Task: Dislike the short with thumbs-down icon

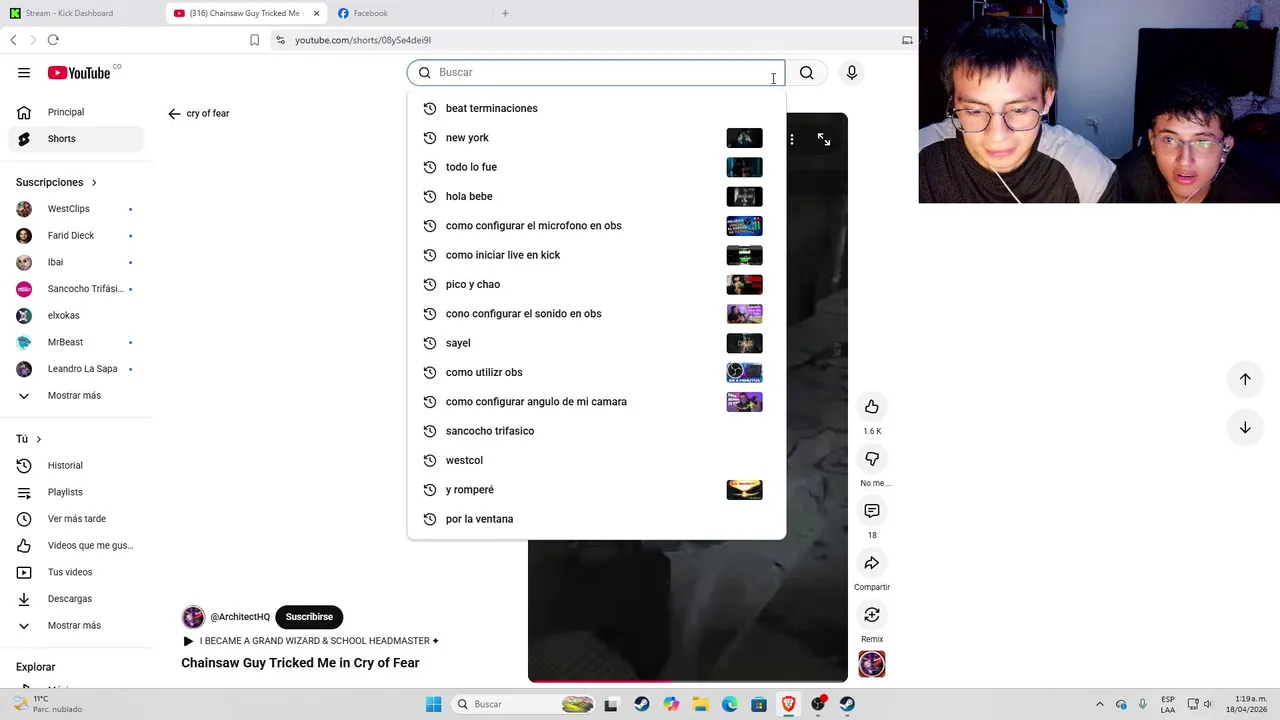Action: point(872,458)
